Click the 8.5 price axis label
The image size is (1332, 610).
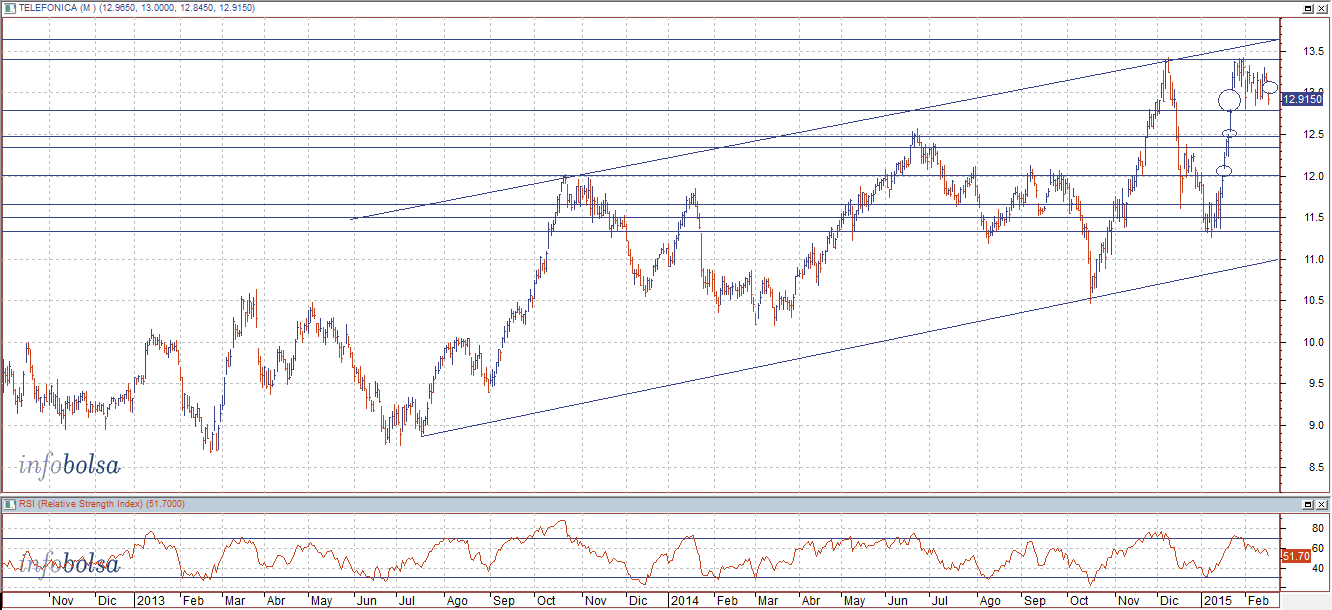(1314, 467)
